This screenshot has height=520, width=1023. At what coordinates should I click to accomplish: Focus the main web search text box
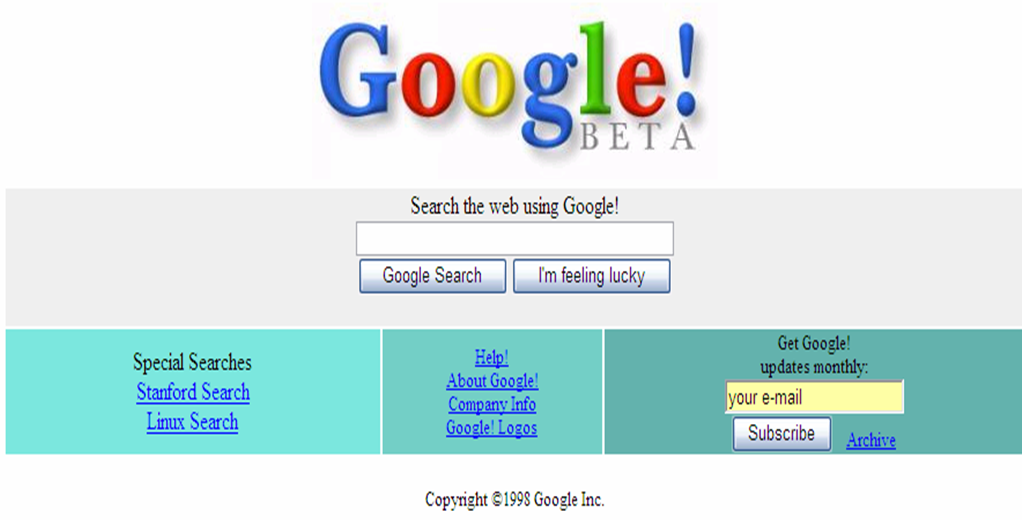click(515, 238)
